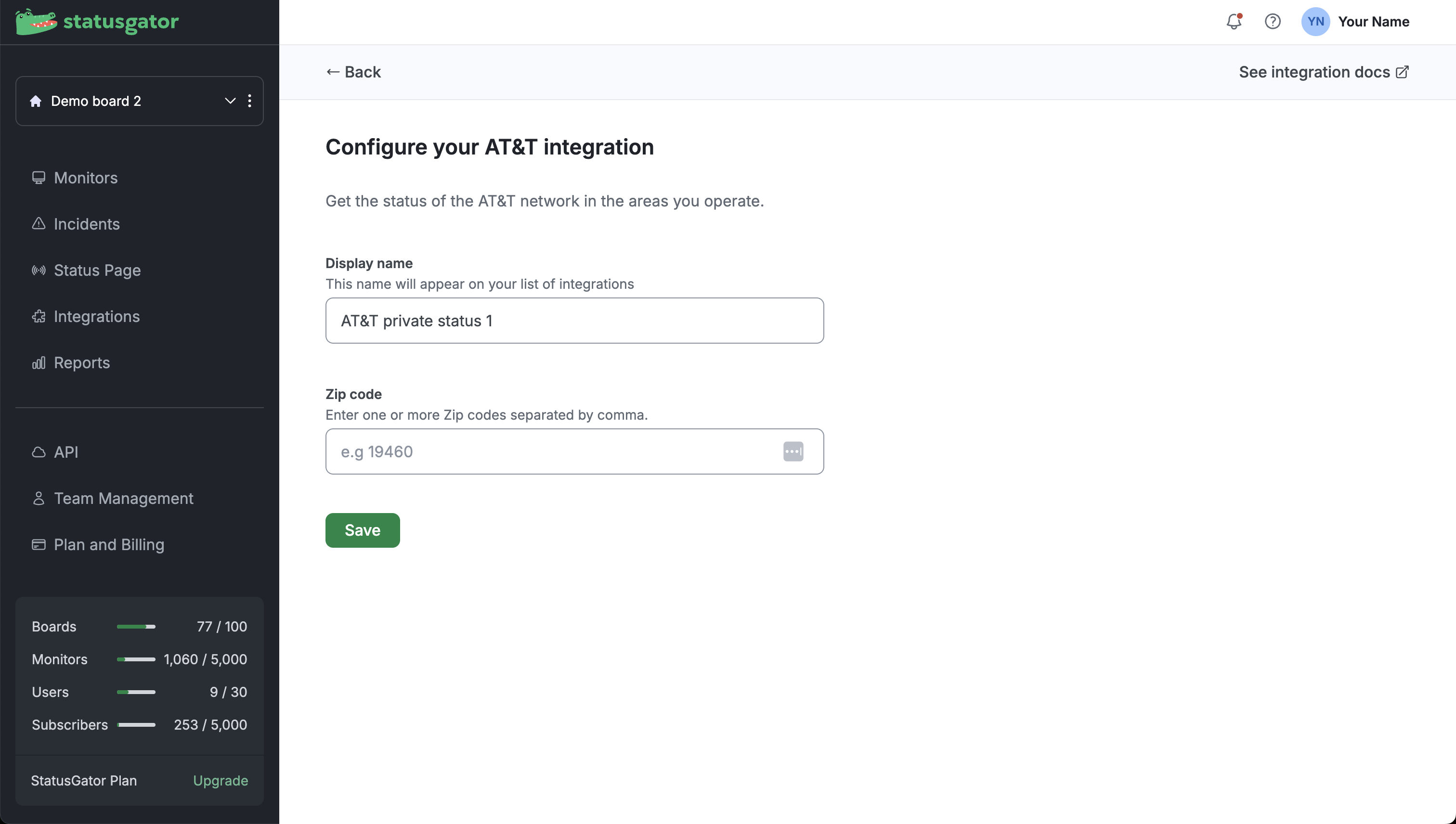The width and height of the screenshot is (1456, 824).
Task: Click the Upgrade plan link
Action: point(220,780)
